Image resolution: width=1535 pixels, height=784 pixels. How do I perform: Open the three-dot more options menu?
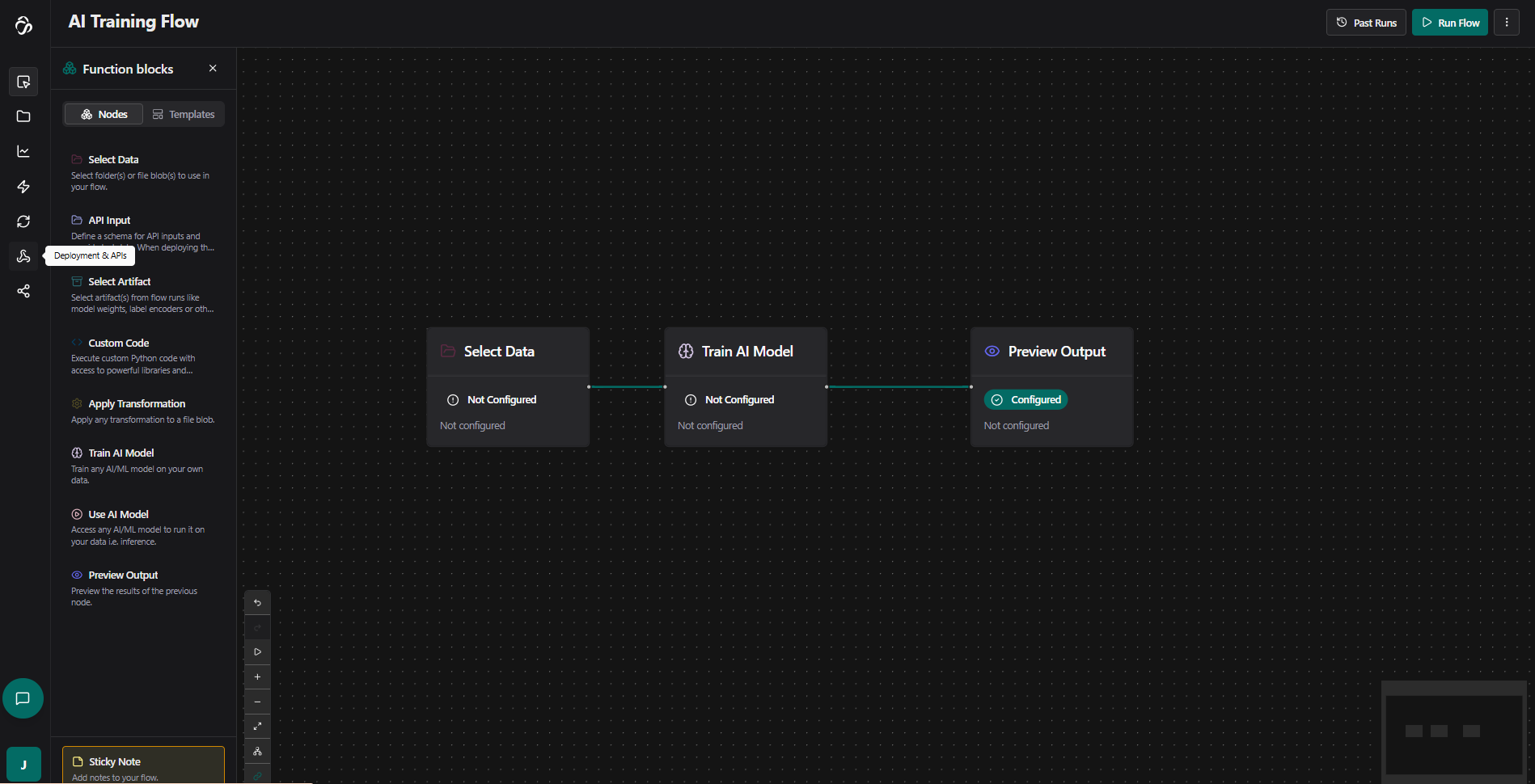(x=1506, y=23)
